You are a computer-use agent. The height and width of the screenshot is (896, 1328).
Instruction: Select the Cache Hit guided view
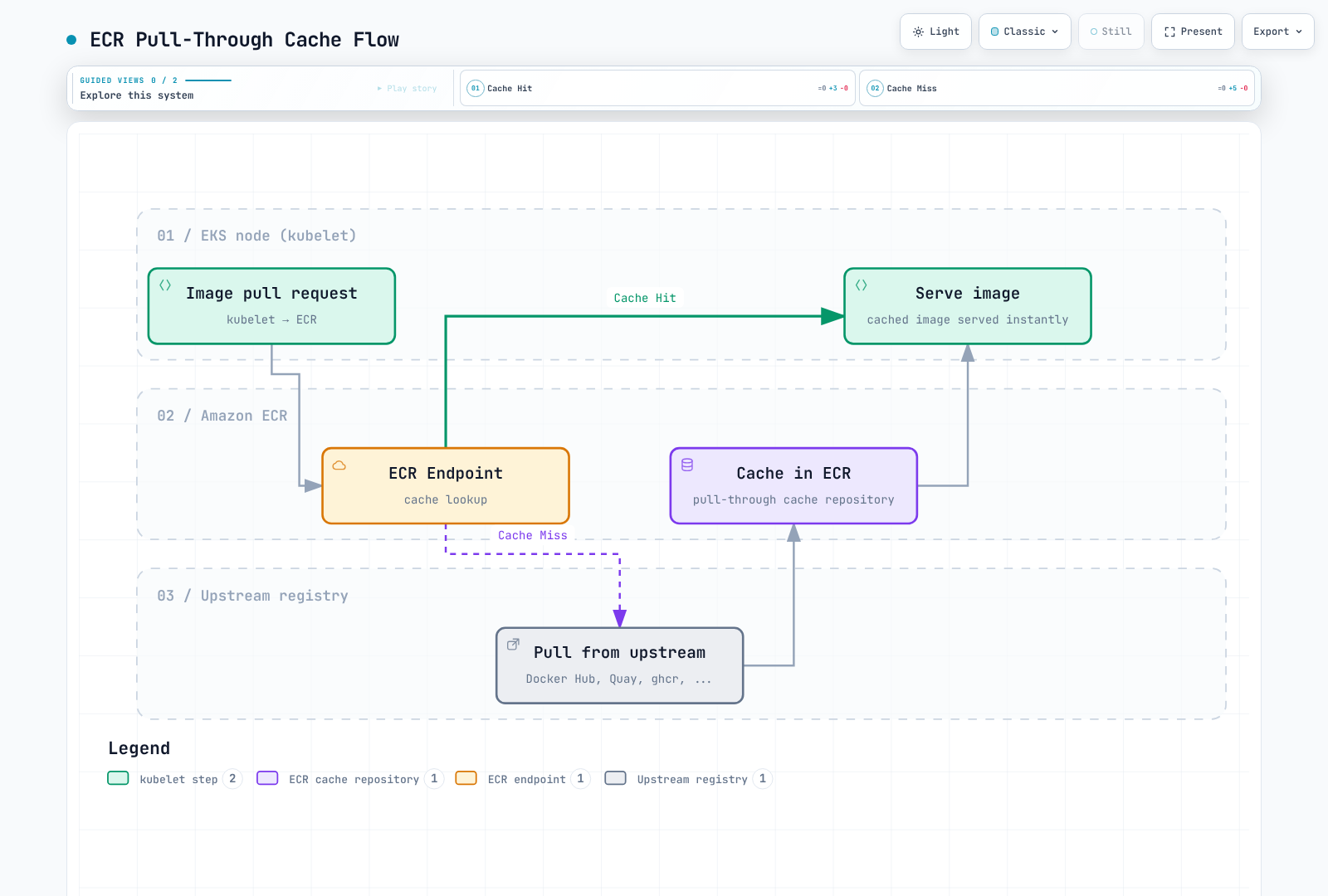[657, 88]
